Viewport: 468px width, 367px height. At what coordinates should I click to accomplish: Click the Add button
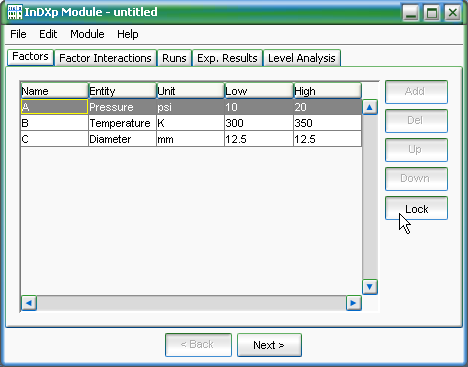click(x=416, y=92)
